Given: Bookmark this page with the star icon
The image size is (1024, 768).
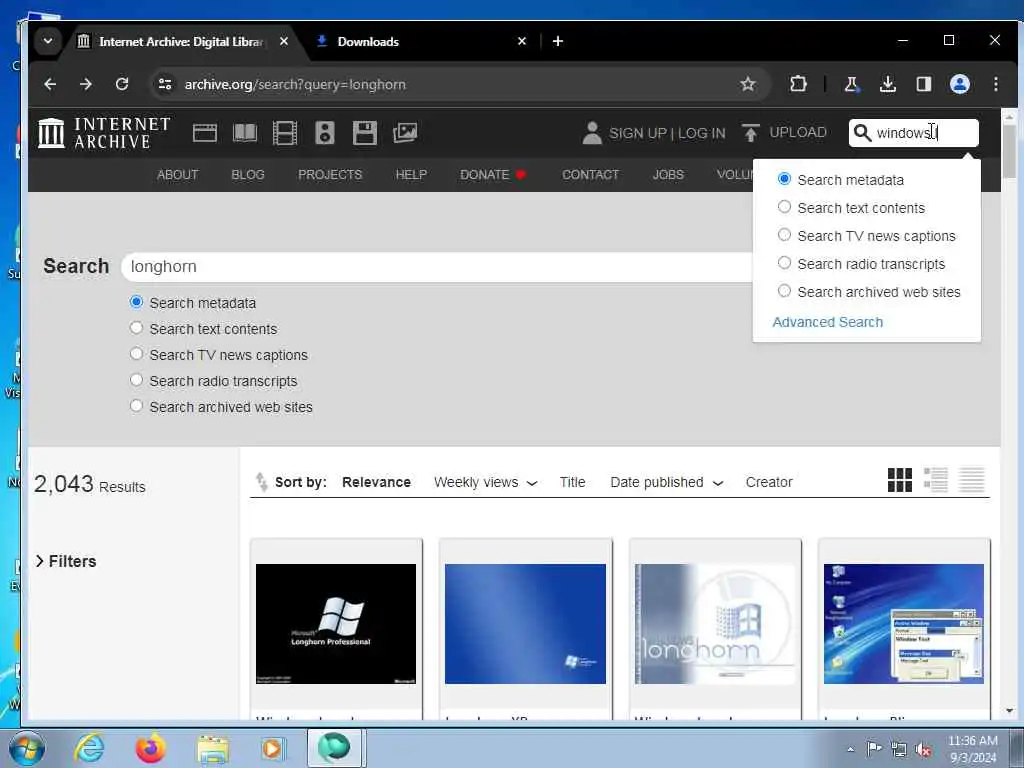Looking at the screenshot, I should (748, 84).
